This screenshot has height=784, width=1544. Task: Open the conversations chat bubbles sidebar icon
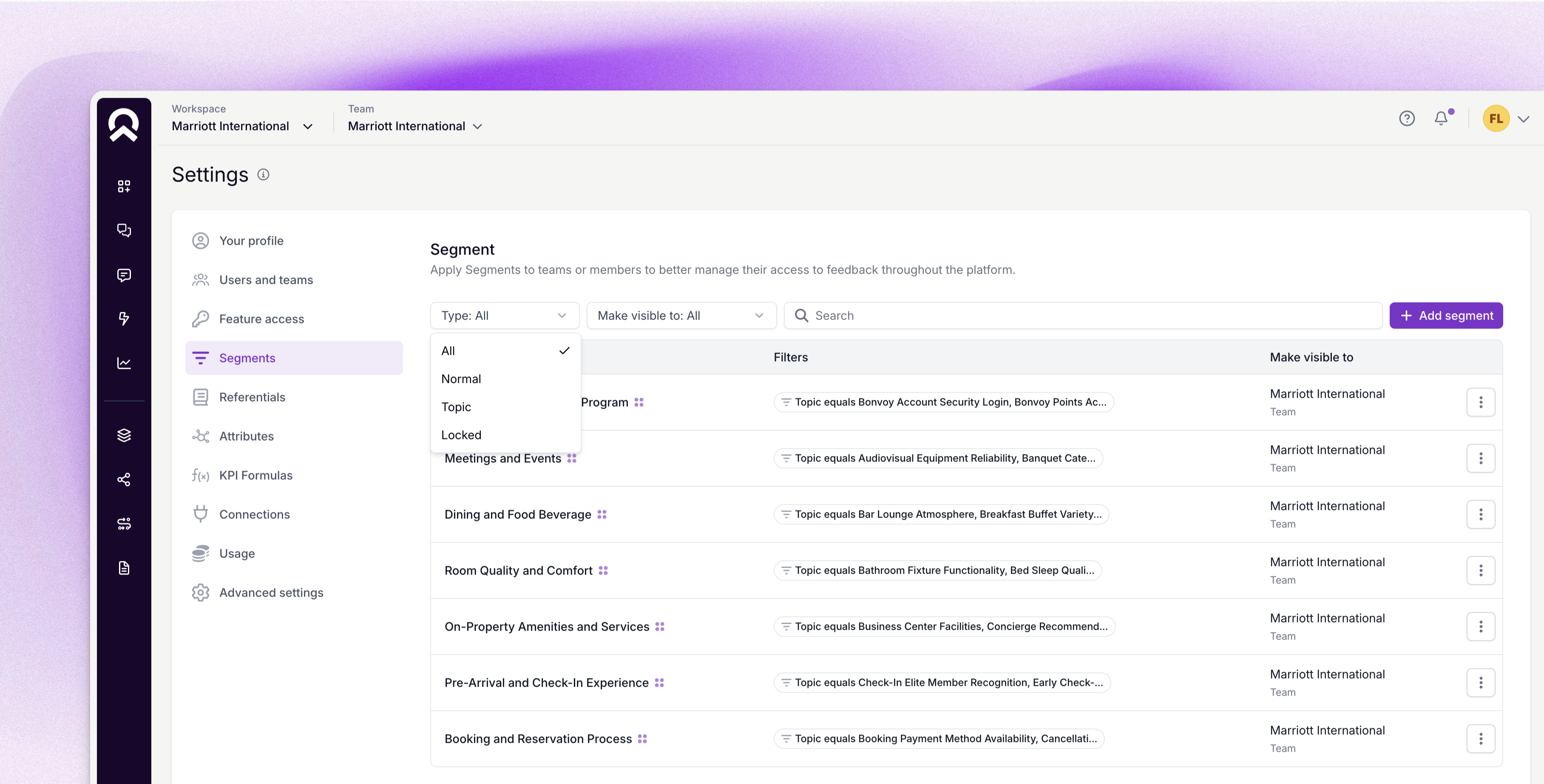click(123, 231)
